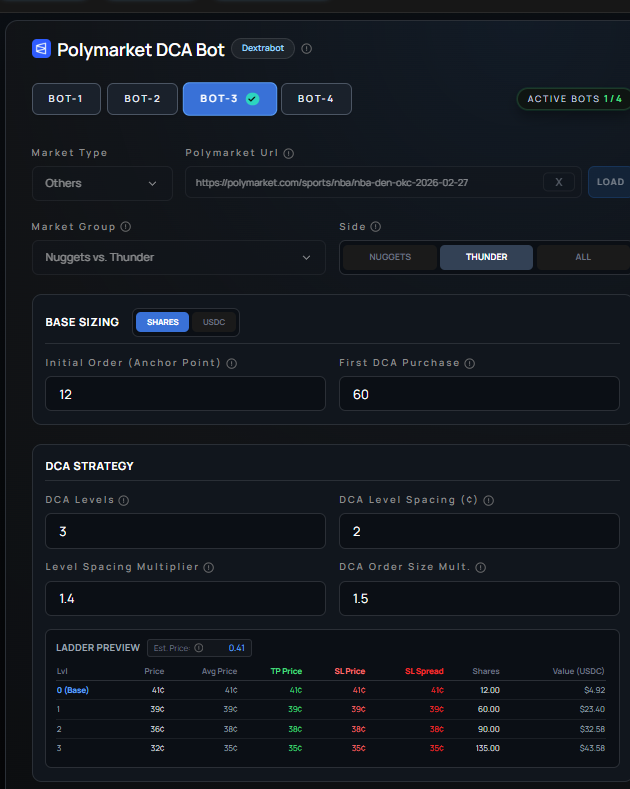Click the DCA STRATEGY section heading
630x789 pixels.
pos(90,466)
